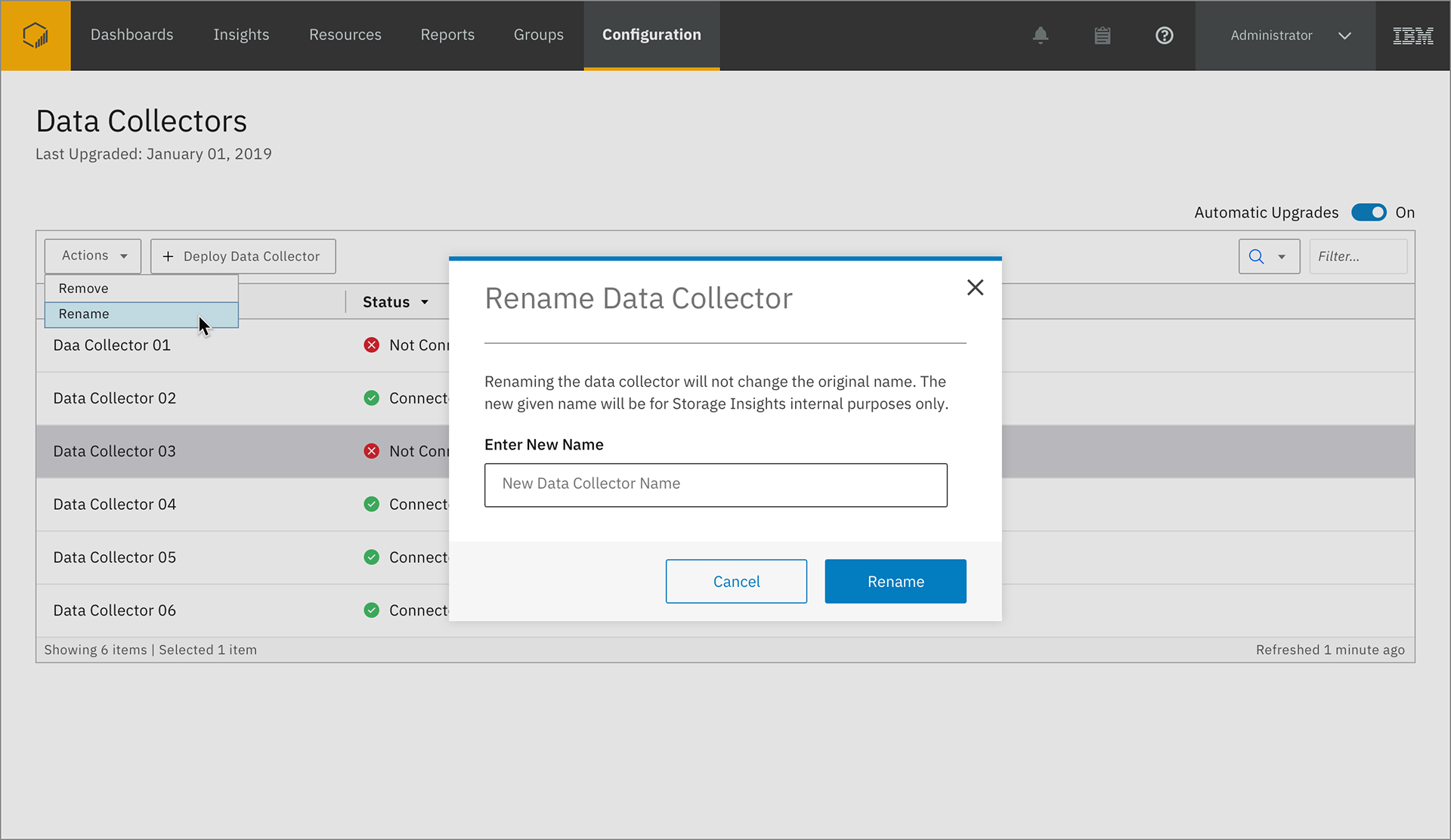The image size is (1451, 840).
Task: Click the help question mark icon
Action: point(1164,36)
